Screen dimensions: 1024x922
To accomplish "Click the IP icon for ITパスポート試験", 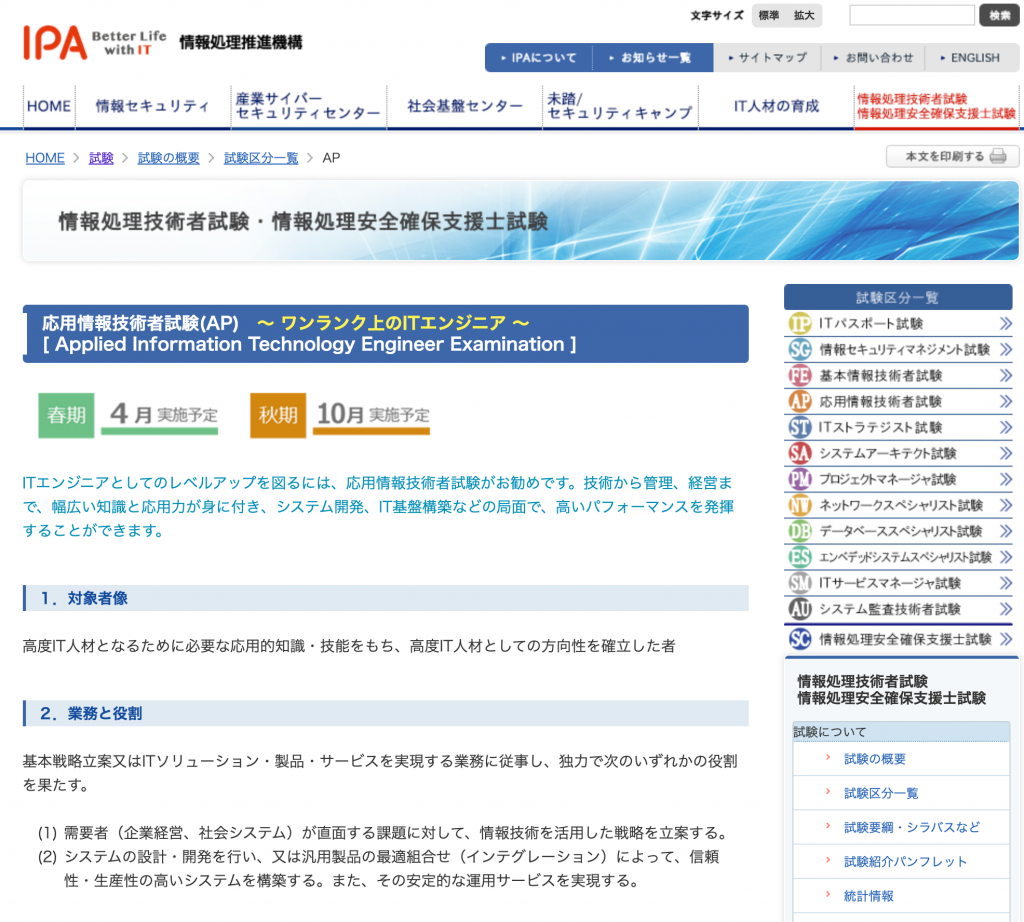I will 800,323.
